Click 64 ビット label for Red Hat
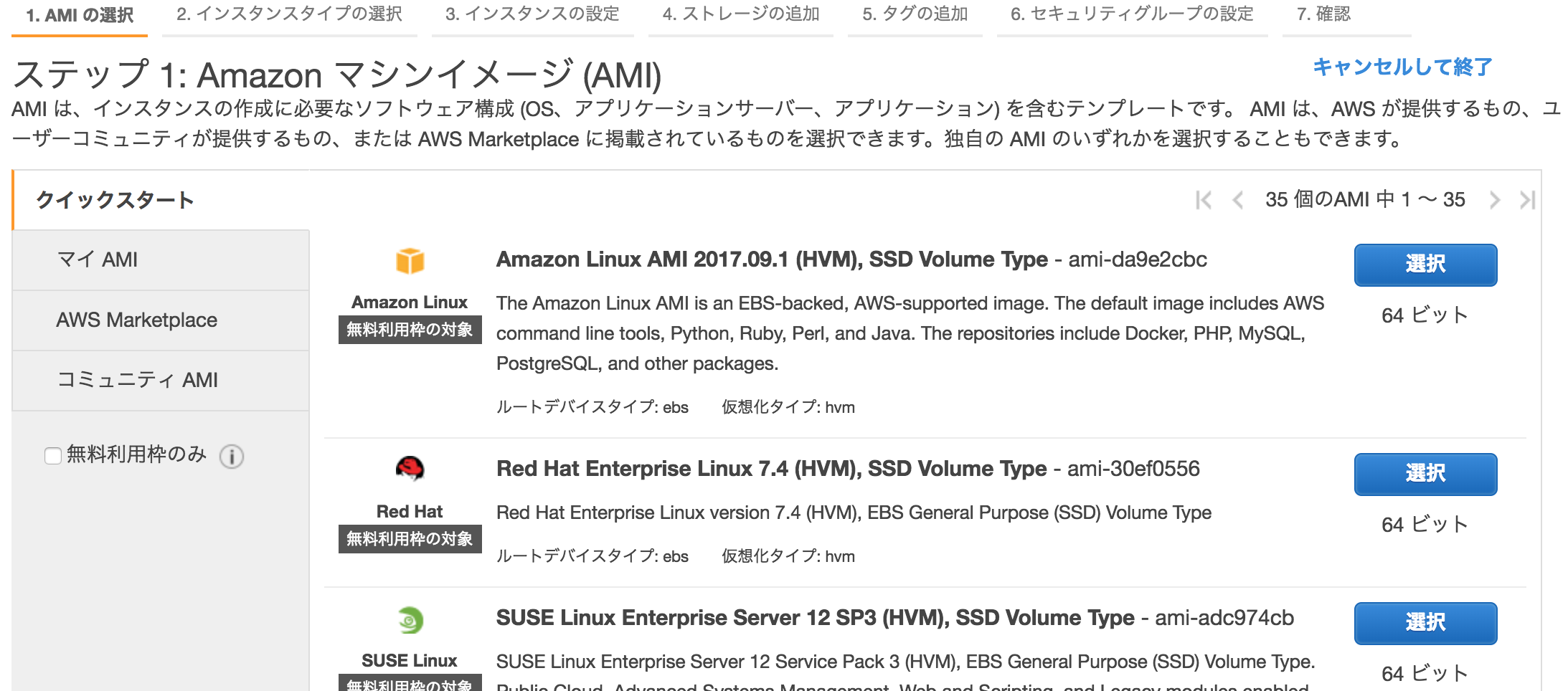The width and height of the screenshot is (1568, 691). point(1425,525)
